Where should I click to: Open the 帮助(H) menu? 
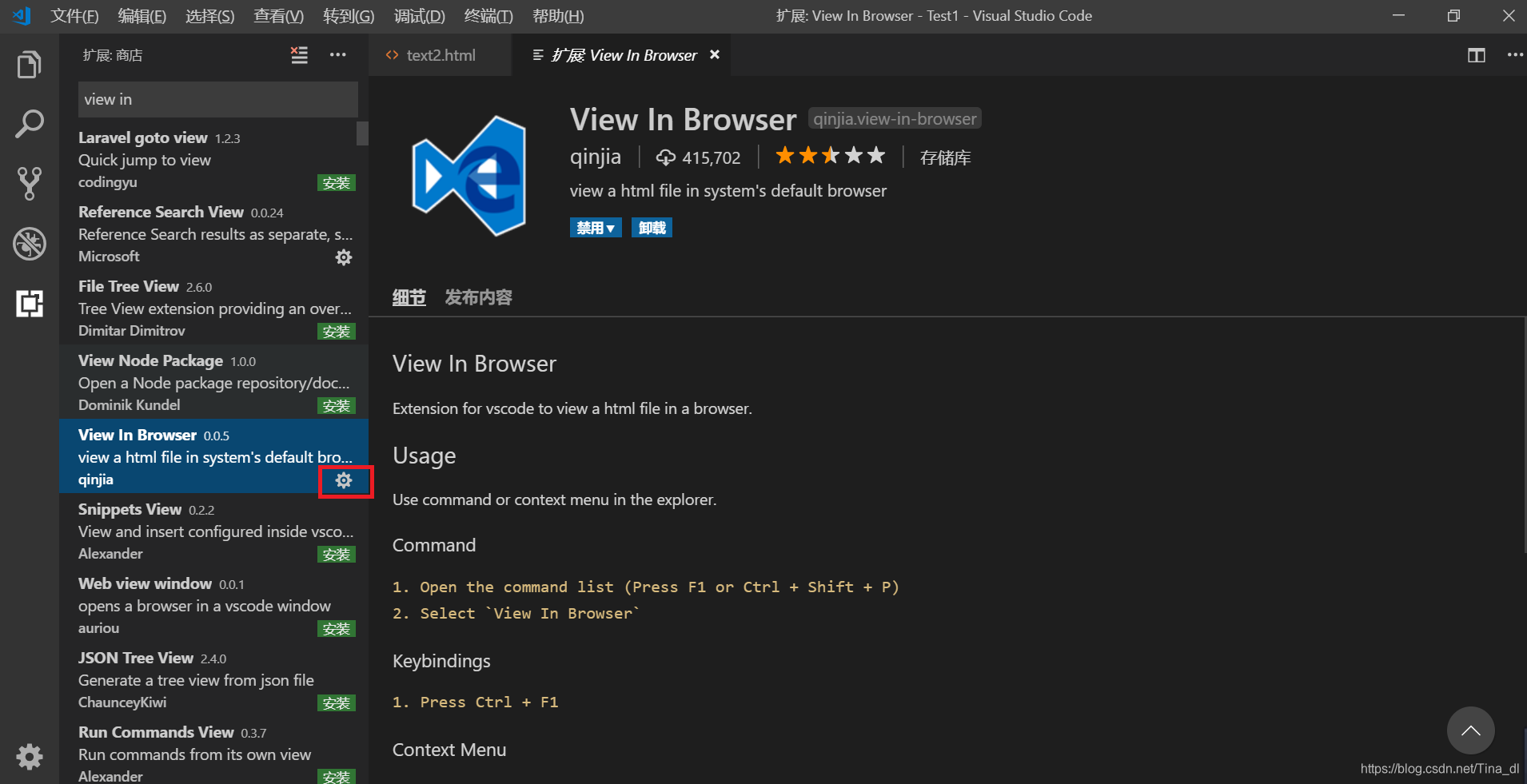click(558, 16)
